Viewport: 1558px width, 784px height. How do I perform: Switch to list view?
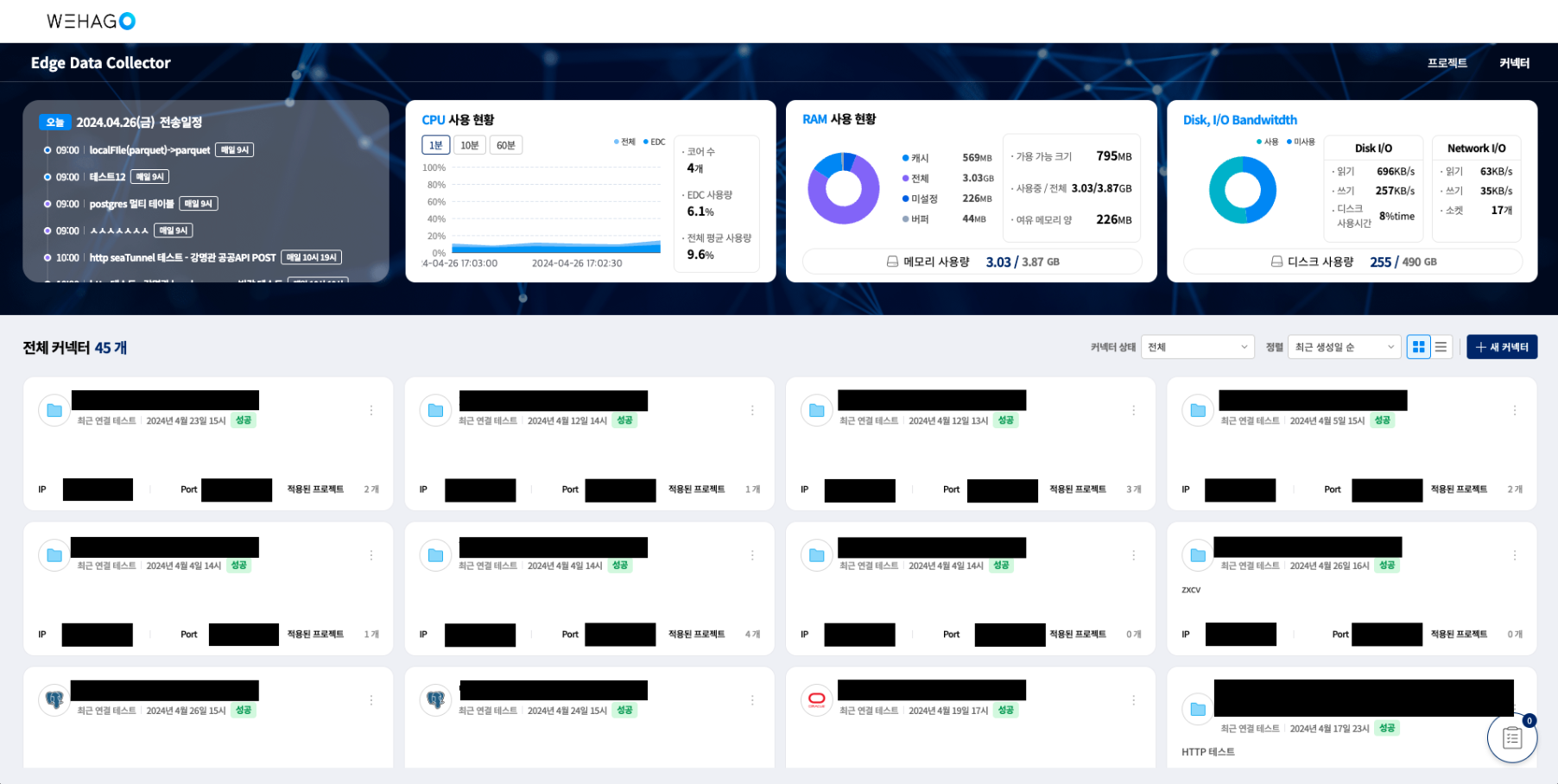point(1441,347)
